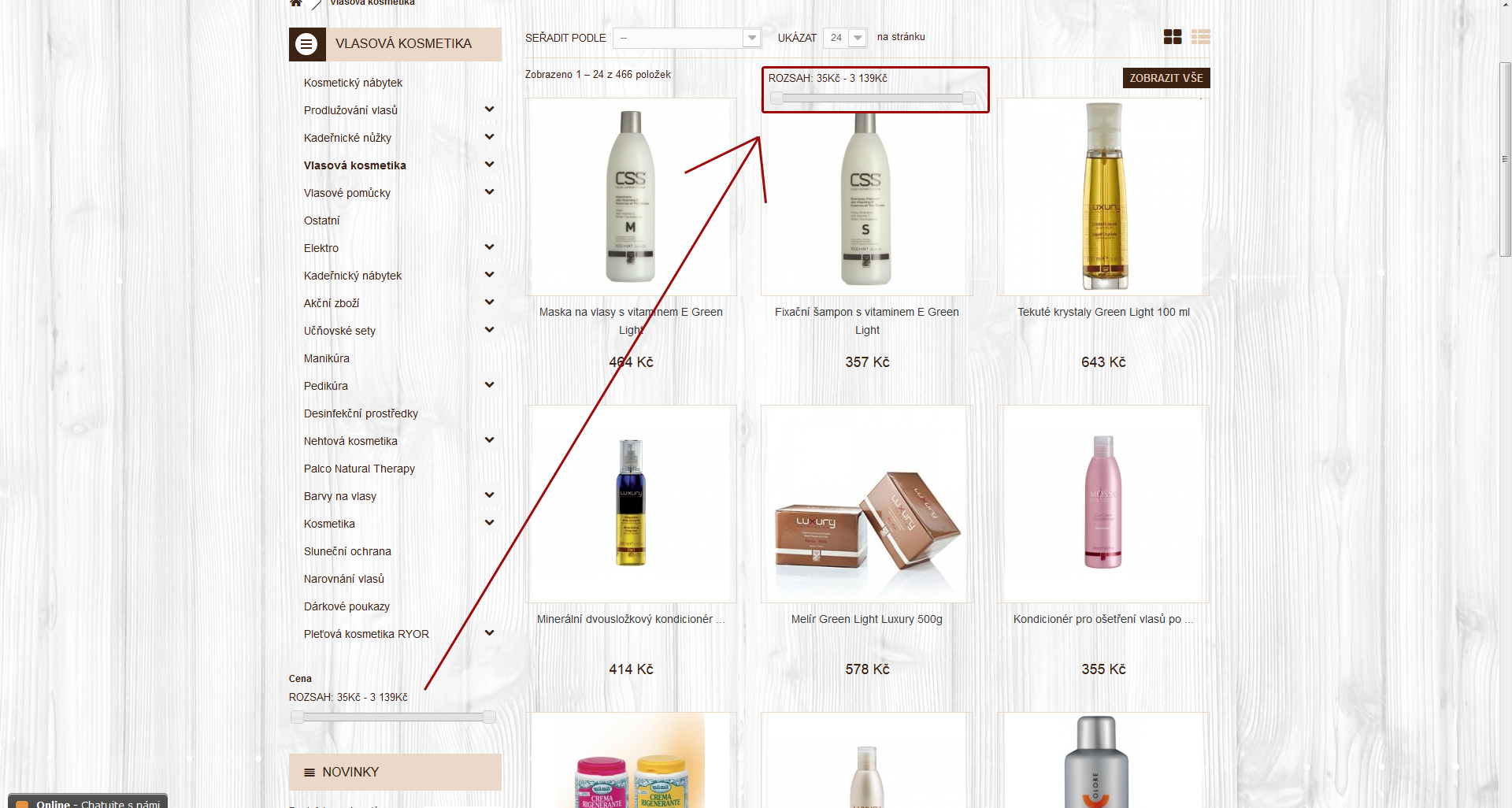
Task: Open Maska na vlasy s vitamínem E product link
Action: pyautogui.click(x=631, y=321)
